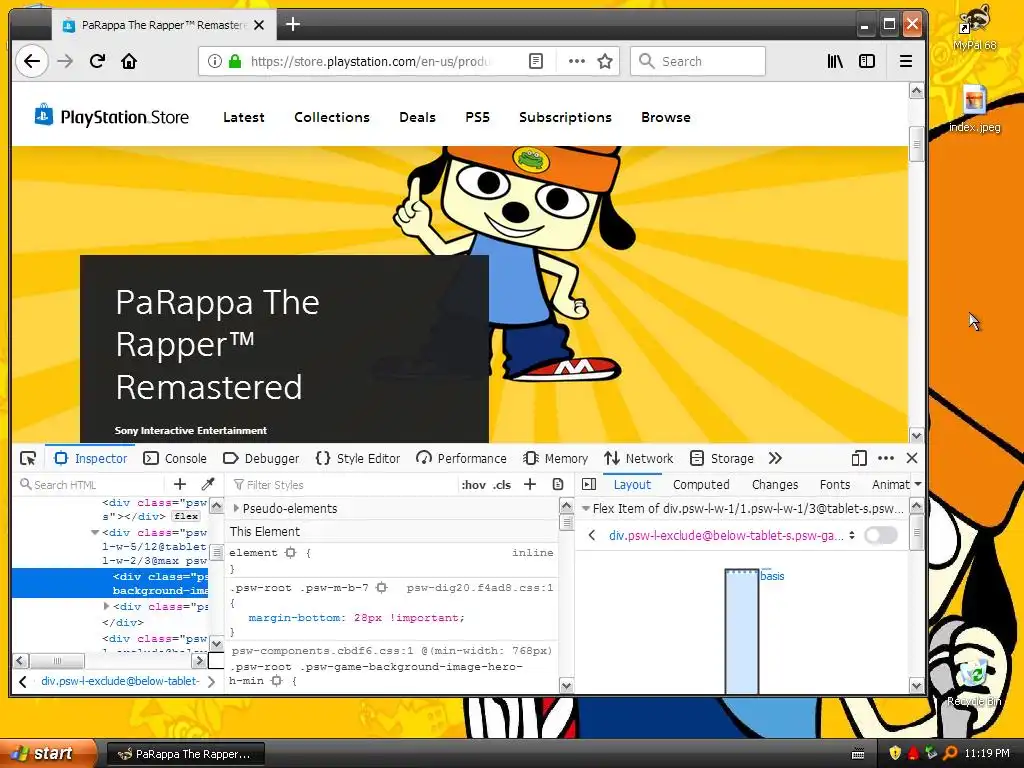Switch to the Changes sidebar tab
The image size is (1024, 768).
tap(775, 485)
